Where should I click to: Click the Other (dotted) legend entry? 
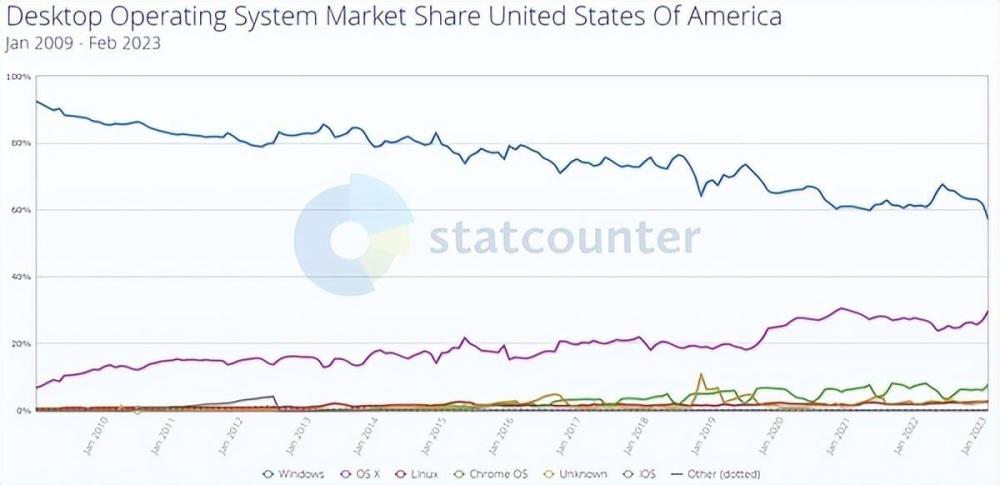pyautogui.click(x=716, y=474)
